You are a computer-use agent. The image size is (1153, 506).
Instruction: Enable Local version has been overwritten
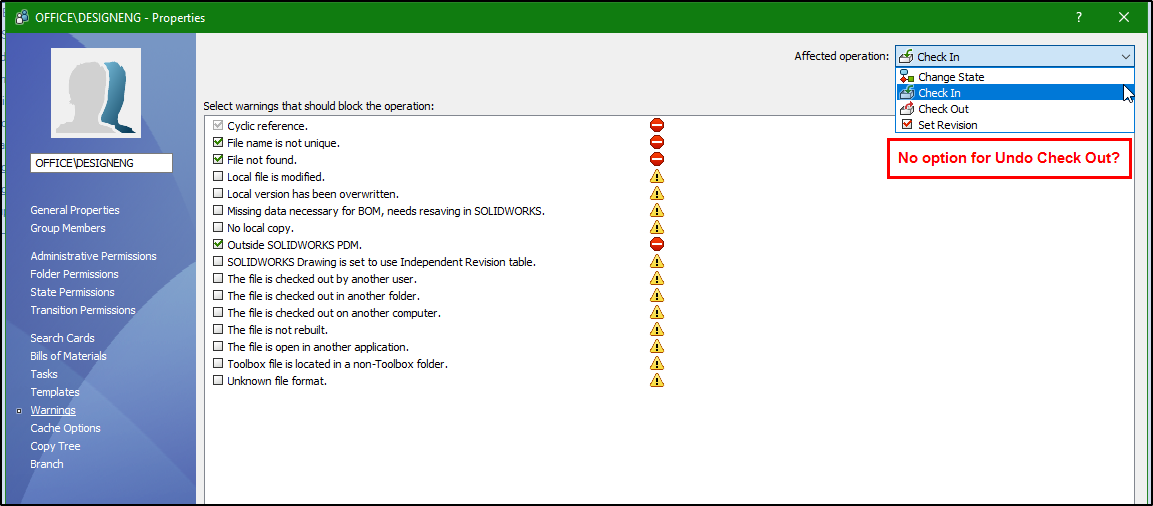[218, 193]
